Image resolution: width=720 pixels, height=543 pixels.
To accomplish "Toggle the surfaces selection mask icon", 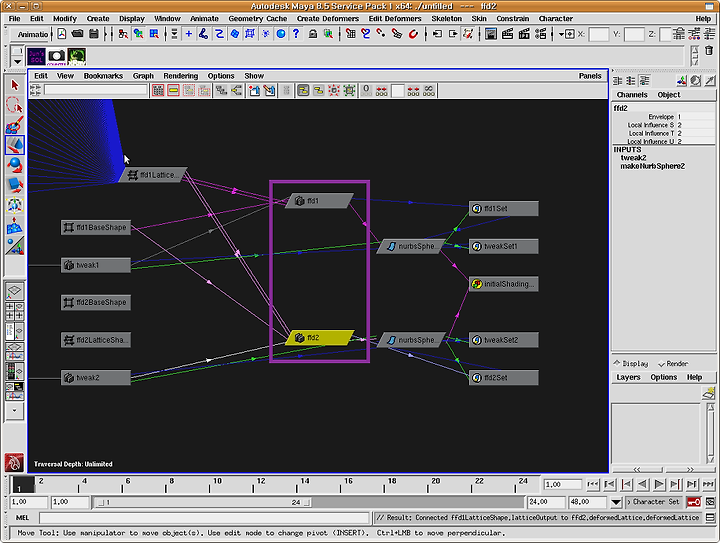I will point(235,34).
